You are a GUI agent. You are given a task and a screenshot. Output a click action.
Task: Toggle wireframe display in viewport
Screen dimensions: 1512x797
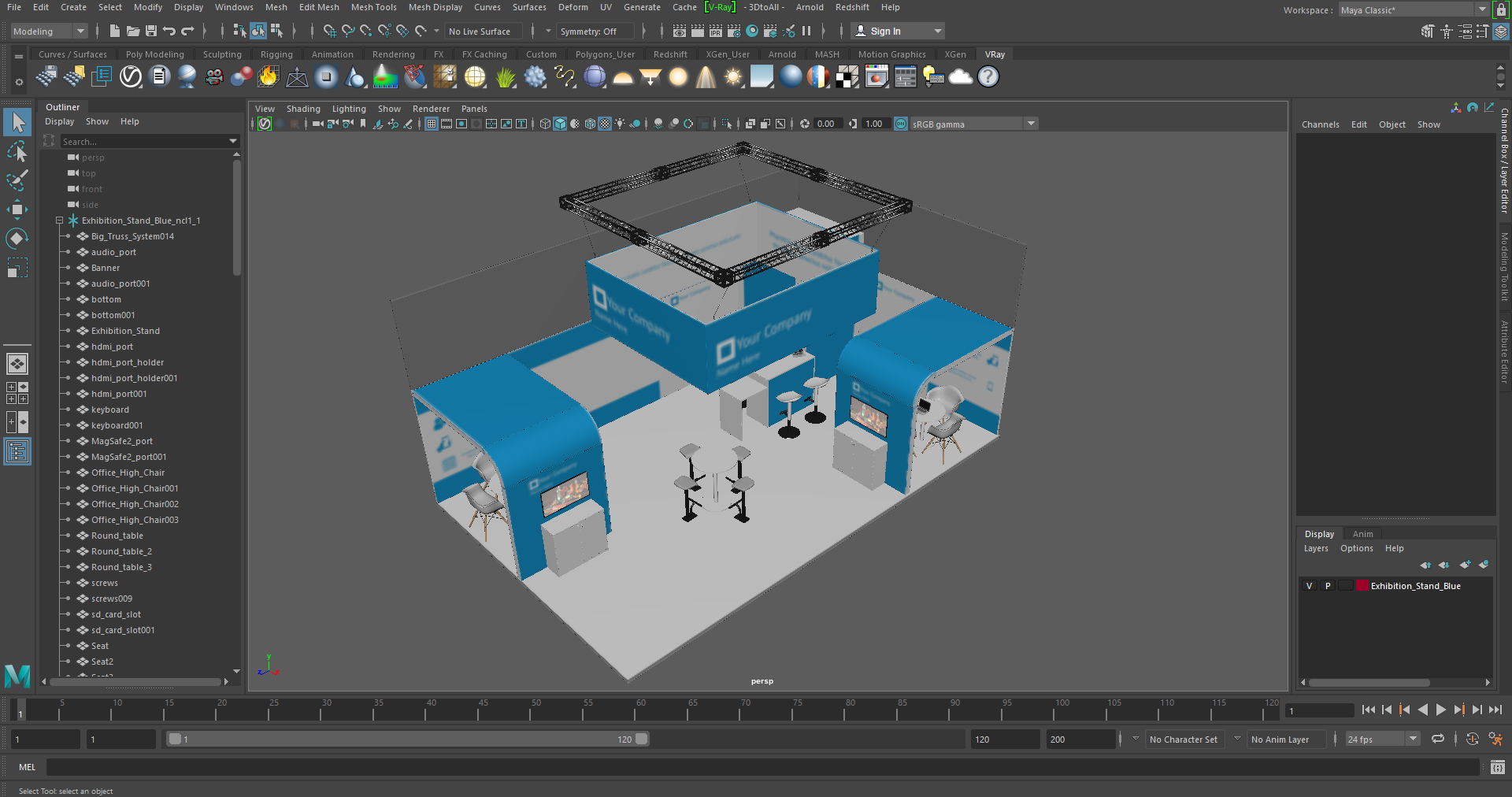coord(545,124)
